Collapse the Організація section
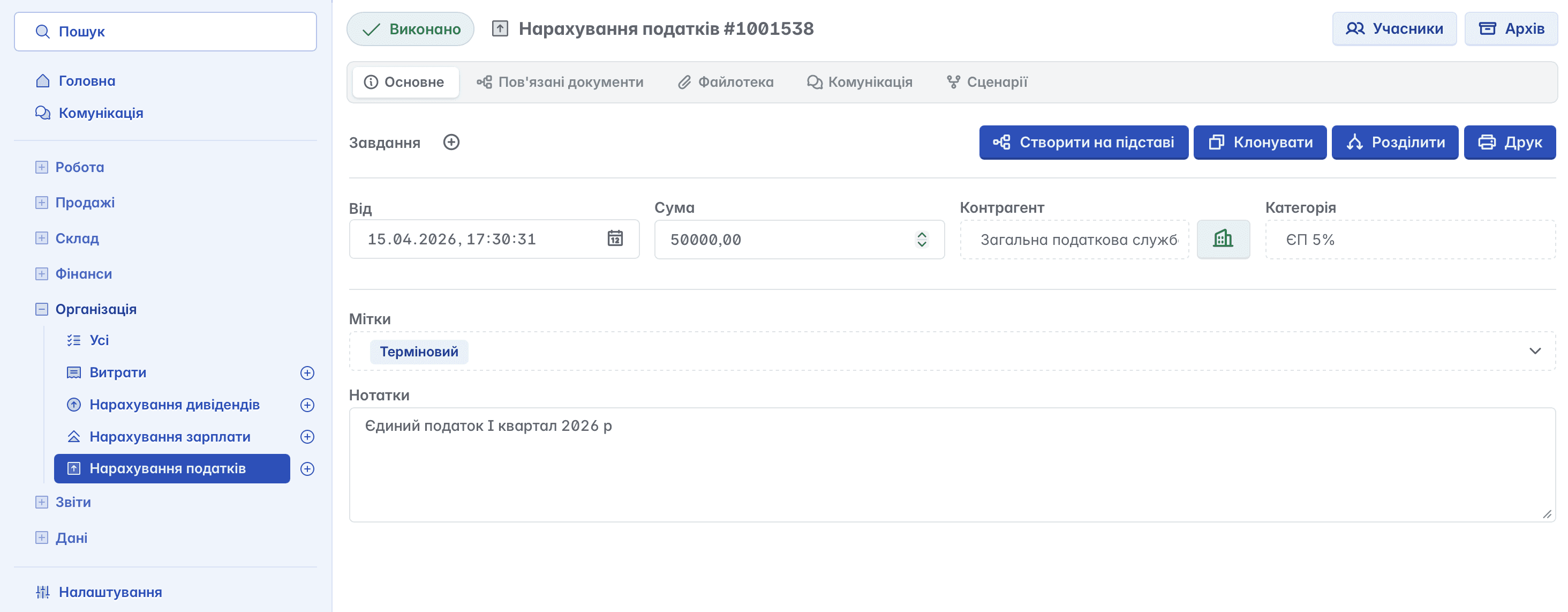1568x612 pixels. 41,309
